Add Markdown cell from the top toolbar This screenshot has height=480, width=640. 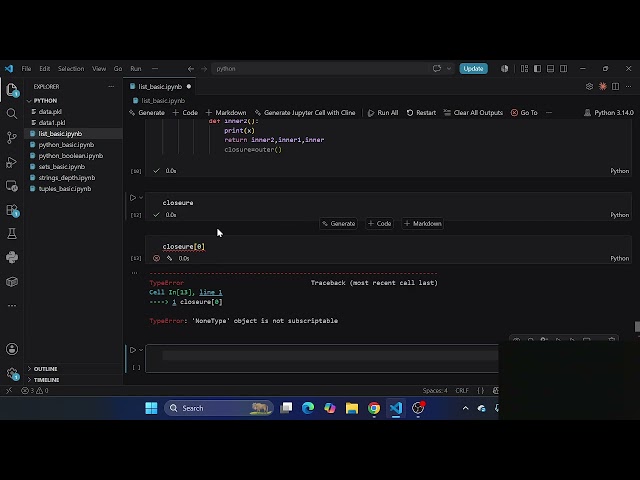tap(226, 113)
